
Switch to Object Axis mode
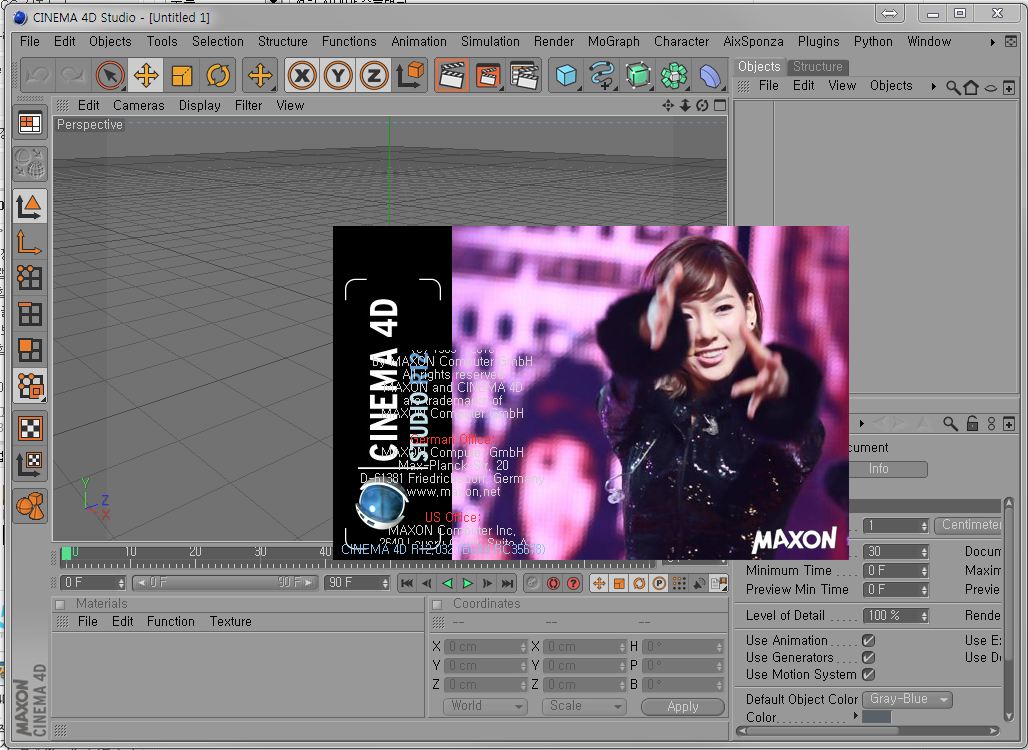[x=30, y=243]
